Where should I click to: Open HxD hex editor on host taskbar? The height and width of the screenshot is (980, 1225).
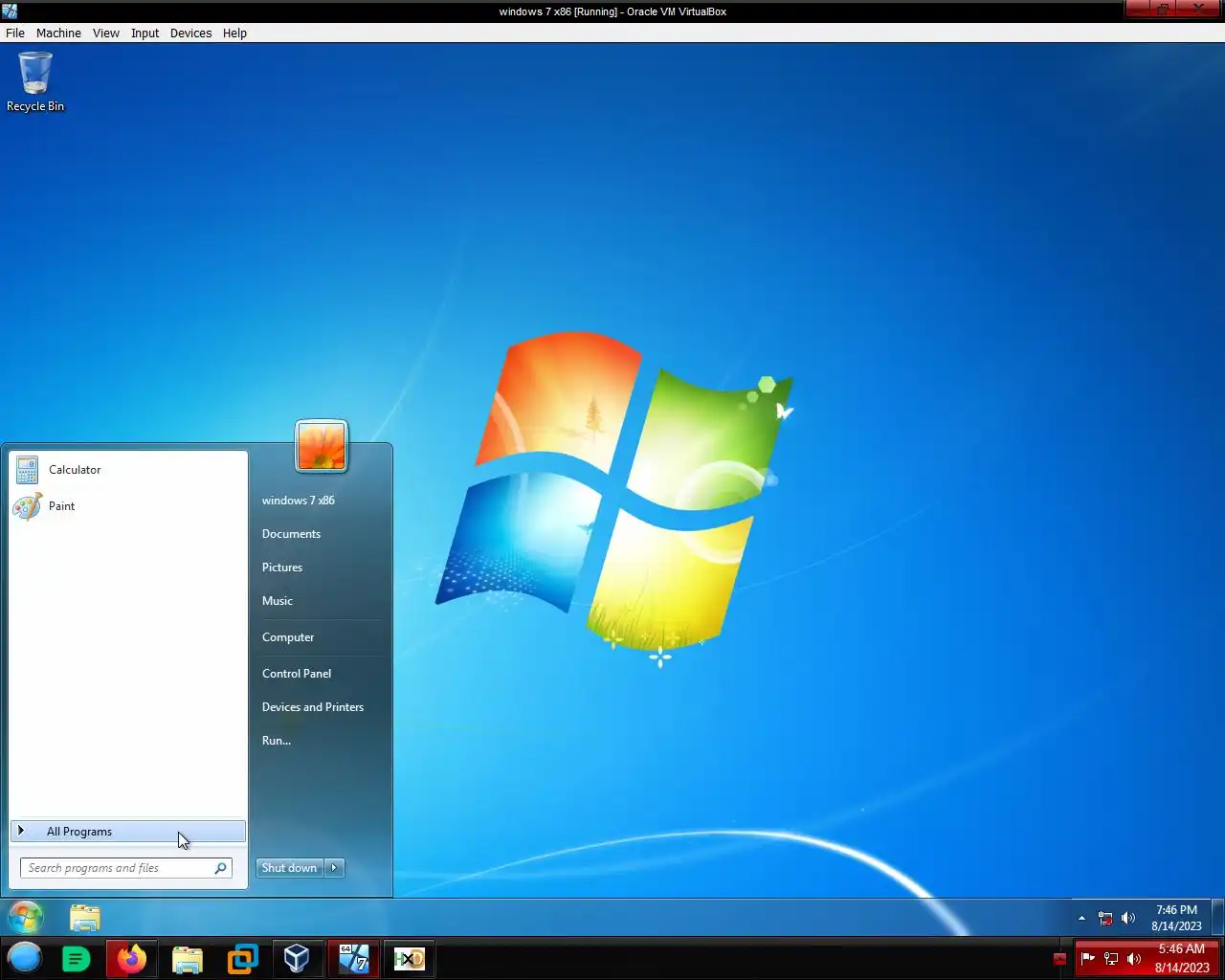coord(409,958)
